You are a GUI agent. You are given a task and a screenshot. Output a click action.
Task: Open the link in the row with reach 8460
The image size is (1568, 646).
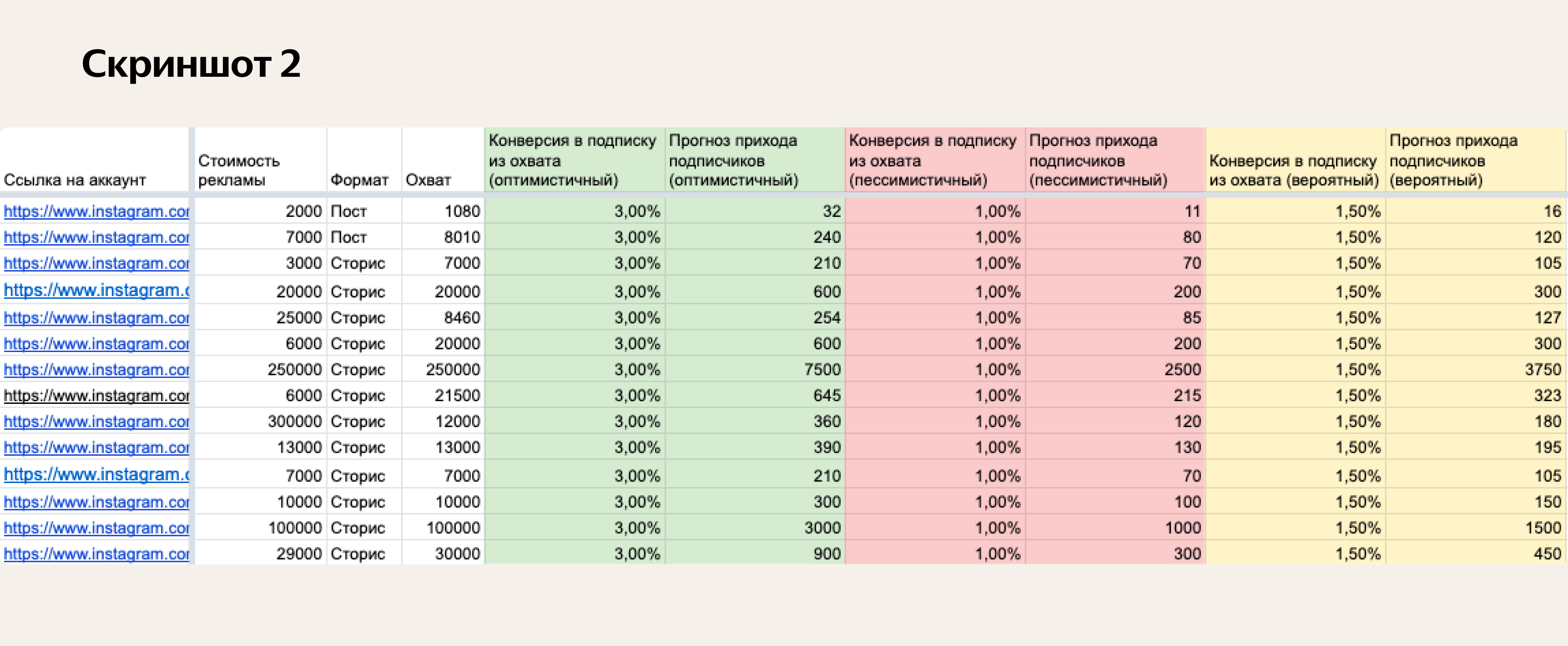[96, 318]
